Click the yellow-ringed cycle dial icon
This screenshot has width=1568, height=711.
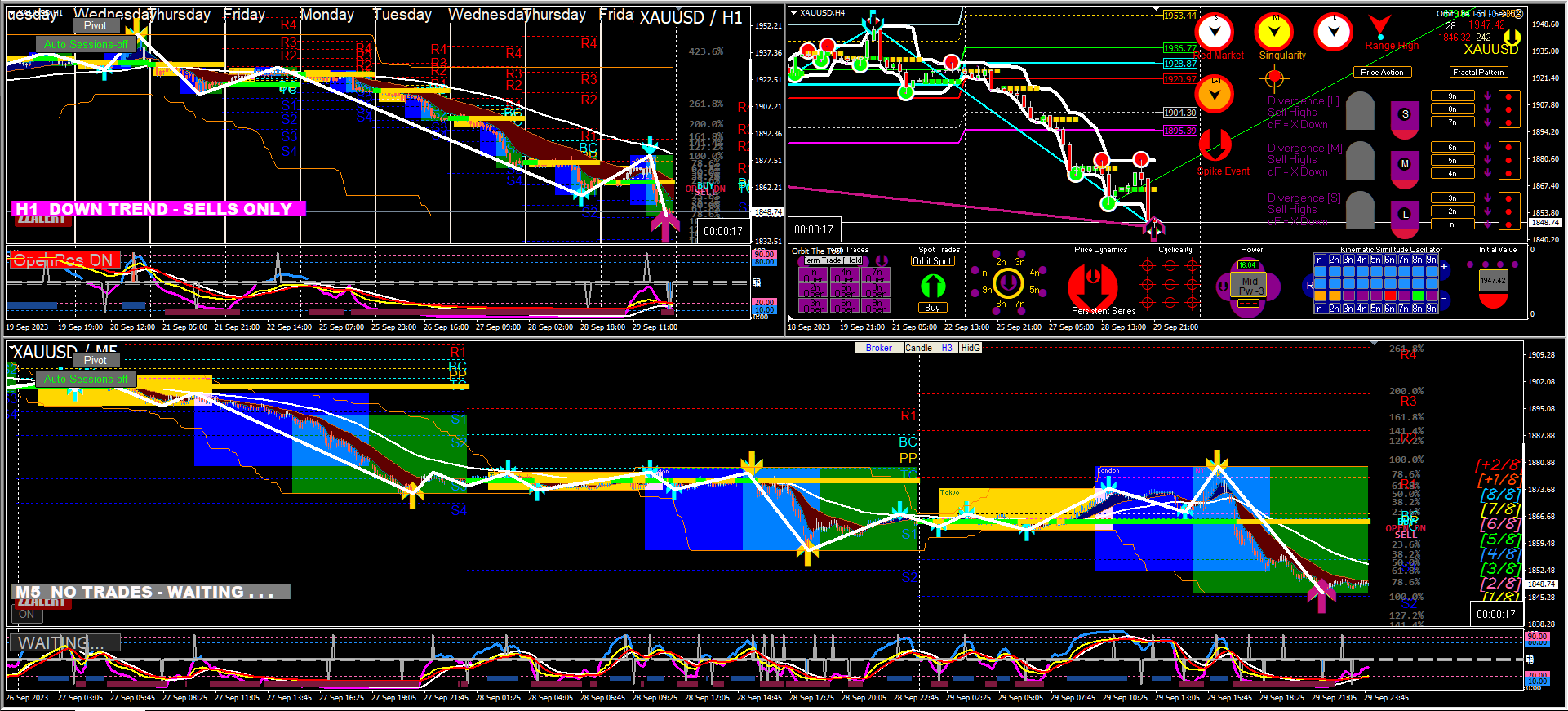click(x=1008, y=283)
